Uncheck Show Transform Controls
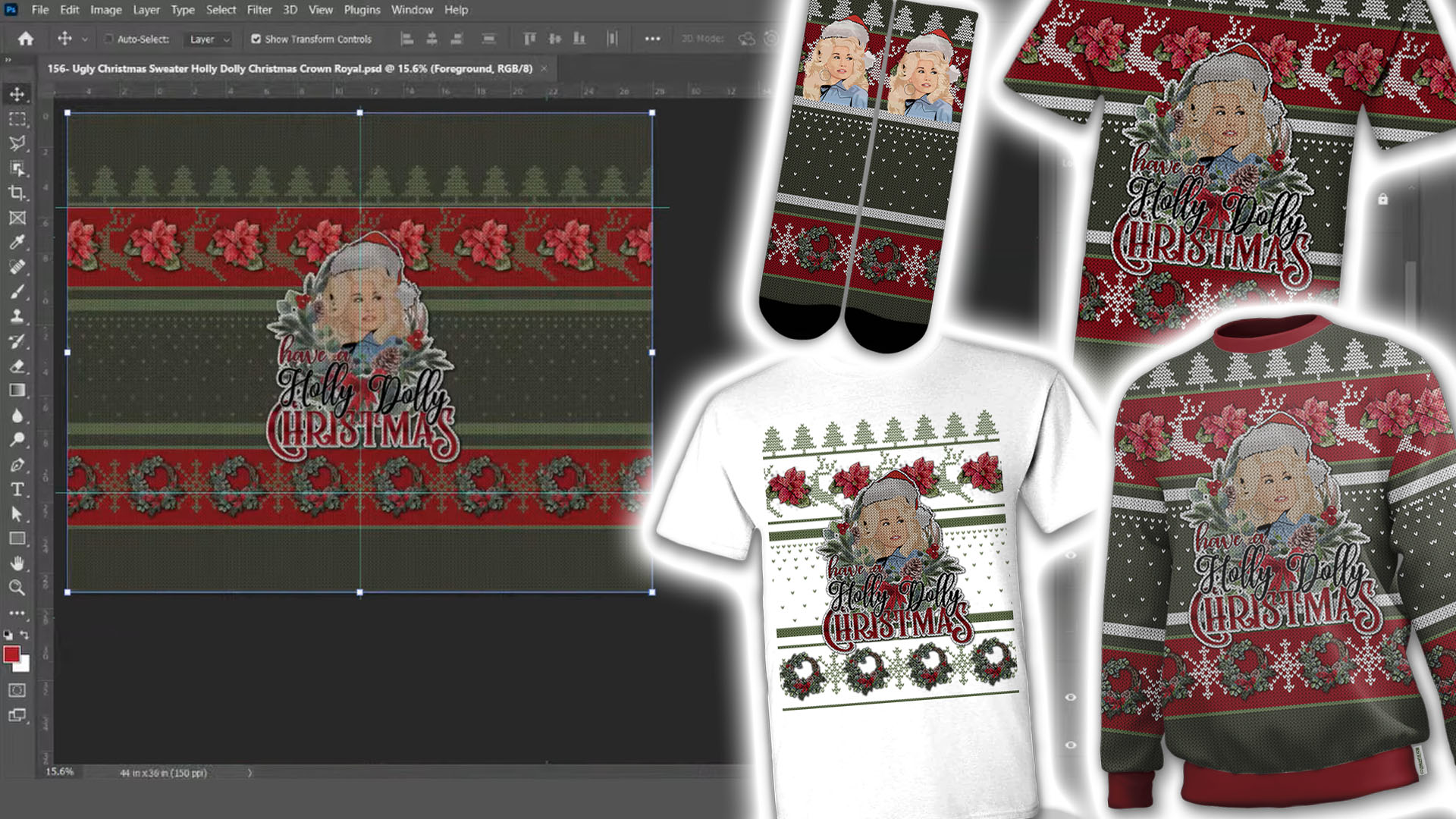1456x819 pixels. pyautogui.click(x=256, y=39)
